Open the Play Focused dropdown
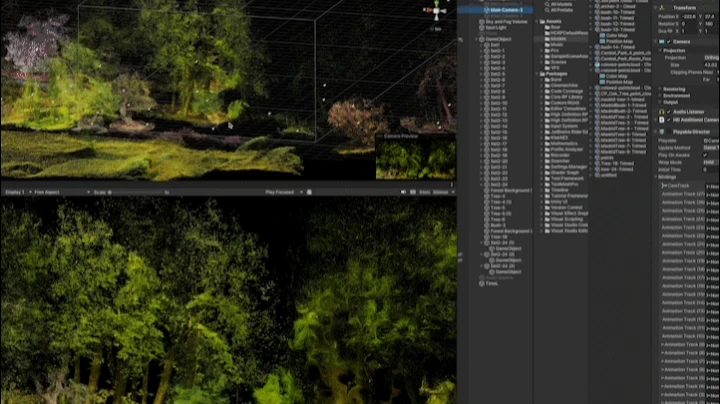This screenshot has height=404, width=720. [x=283, y=192]
